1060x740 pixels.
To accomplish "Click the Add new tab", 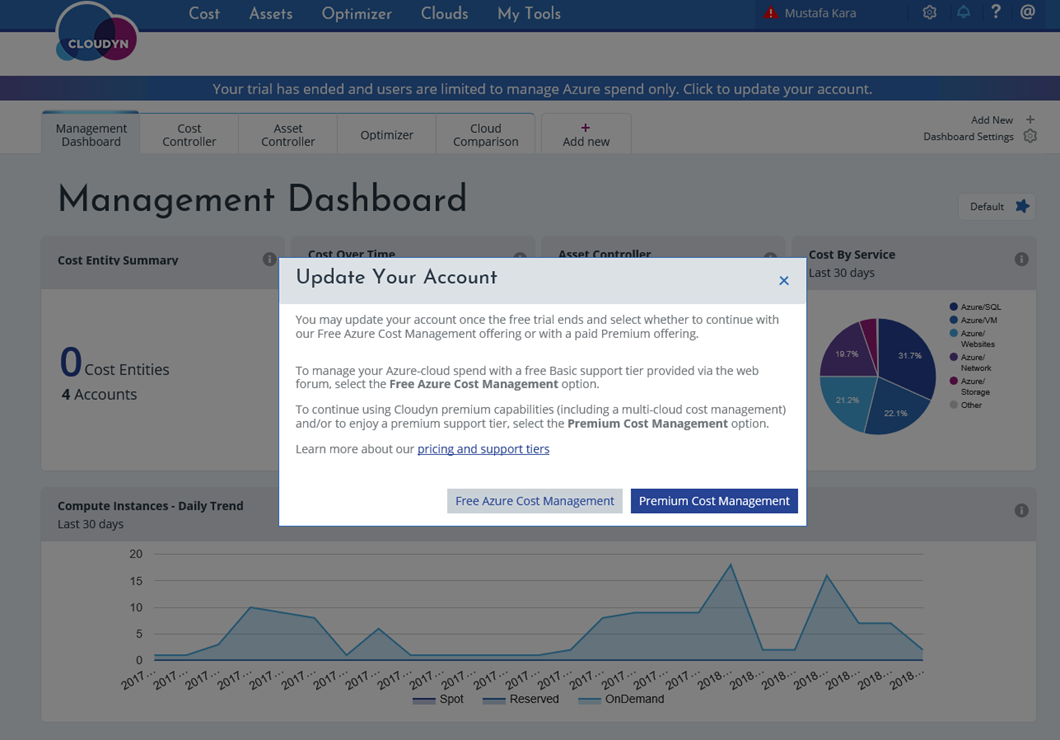I will (586, 134).
